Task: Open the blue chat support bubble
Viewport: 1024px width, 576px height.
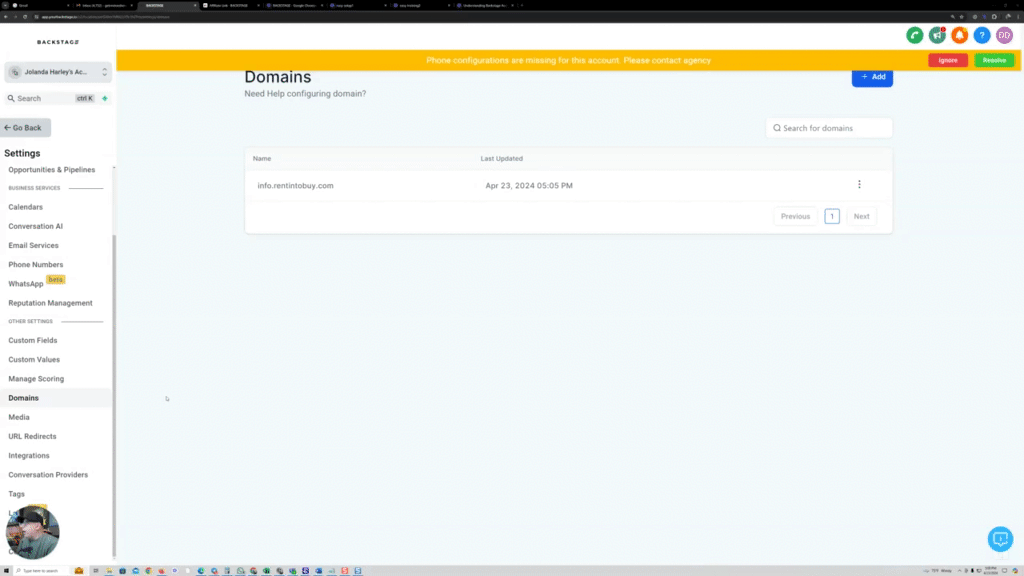Action: (x=1000, y=539)
